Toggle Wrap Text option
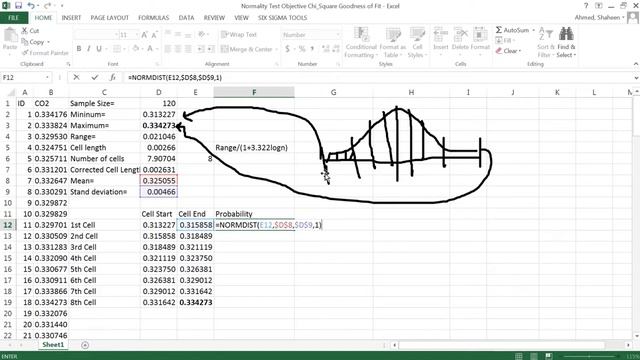640x360 pixels. pyautogui.click(x=239, y=35)
